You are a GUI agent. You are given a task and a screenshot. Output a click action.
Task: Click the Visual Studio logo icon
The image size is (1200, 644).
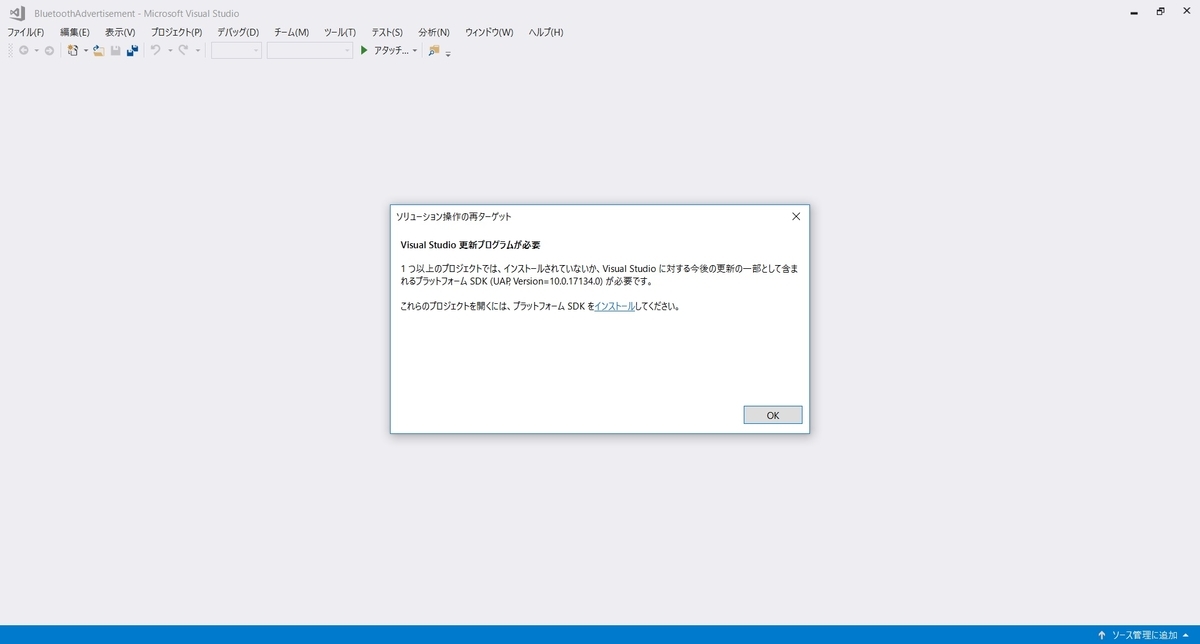(18, 12)
